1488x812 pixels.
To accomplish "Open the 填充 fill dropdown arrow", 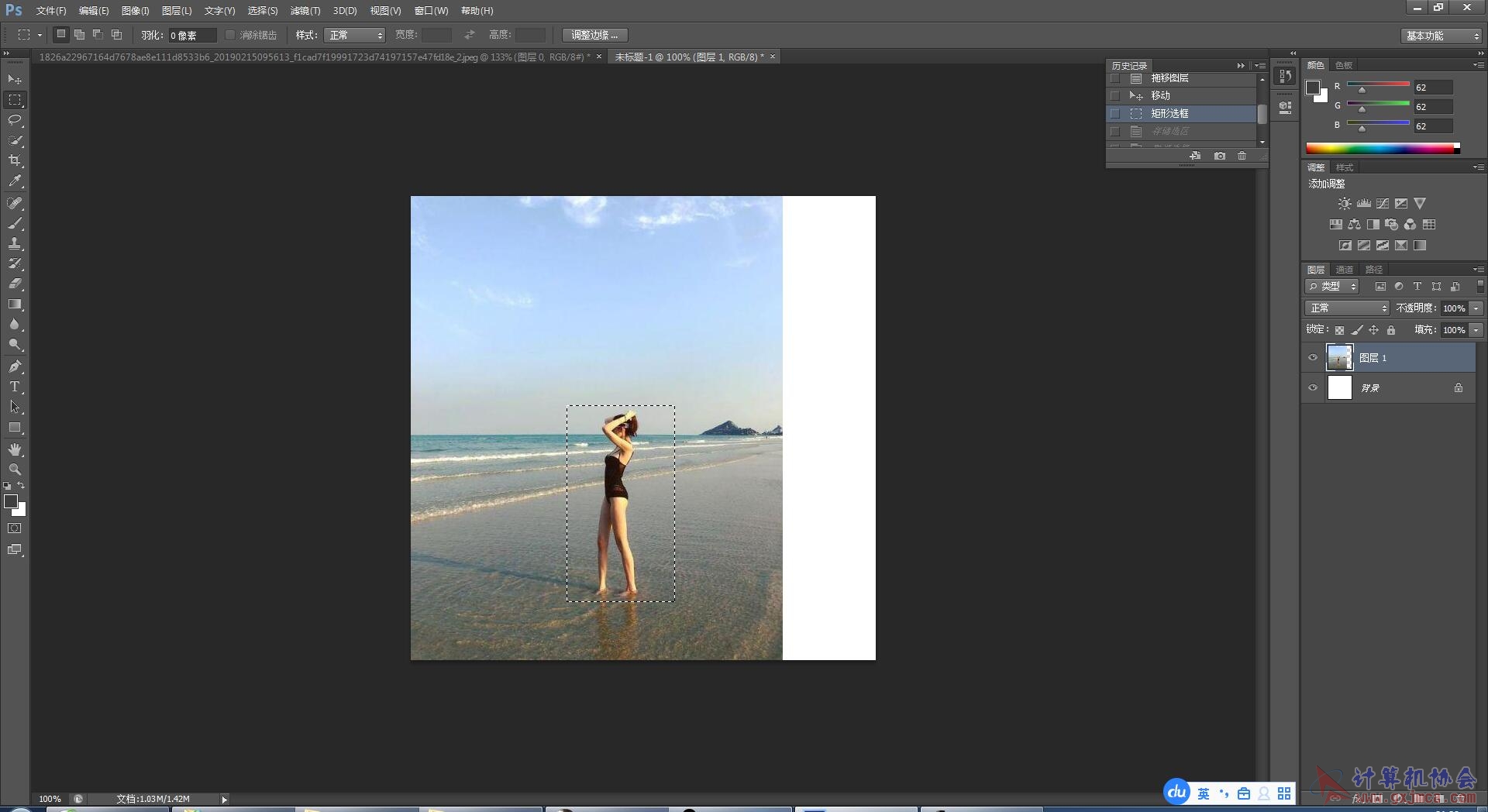I will pos(1476,330).
